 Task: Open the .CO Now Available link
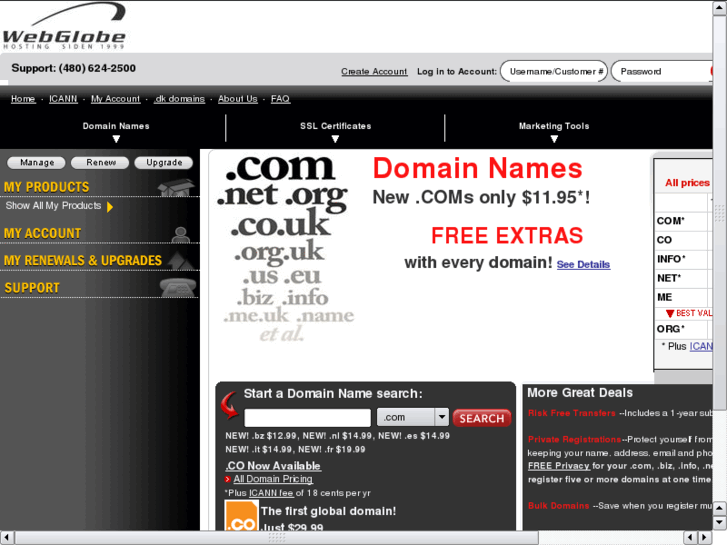coord(273,466)
